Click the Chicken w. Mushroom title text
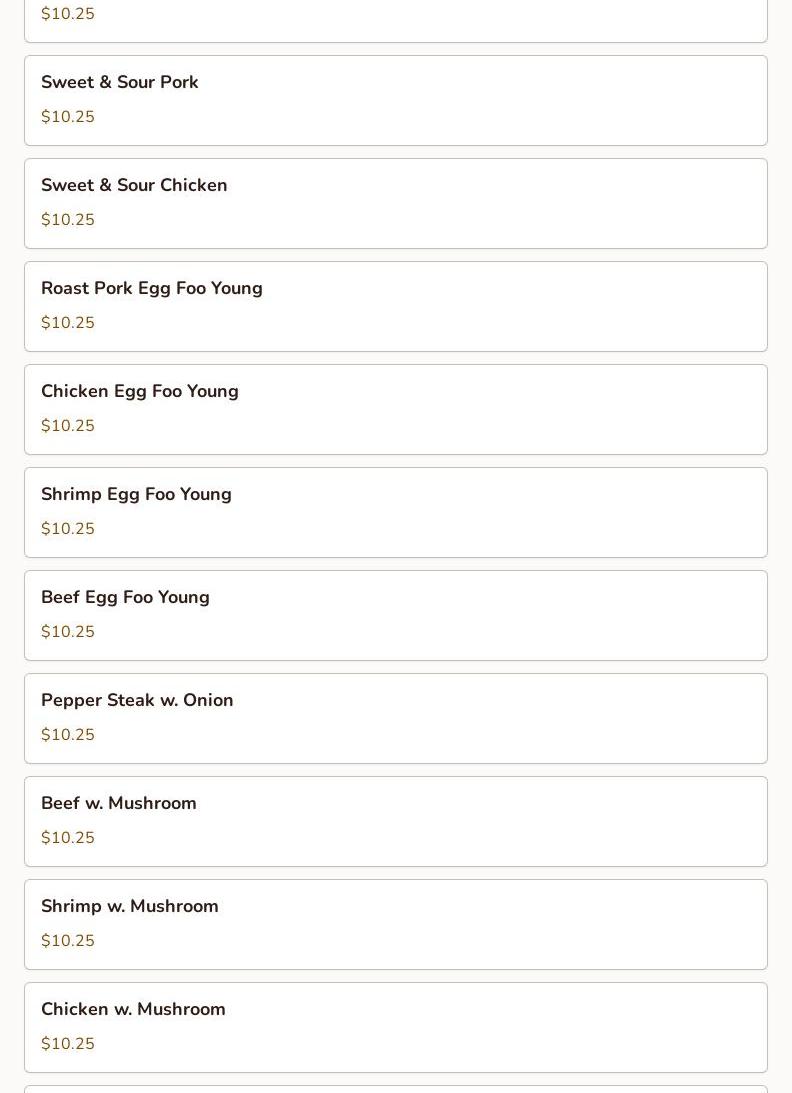The height and width of the screenshot is (1093, 792). [x=133, y=1009]
